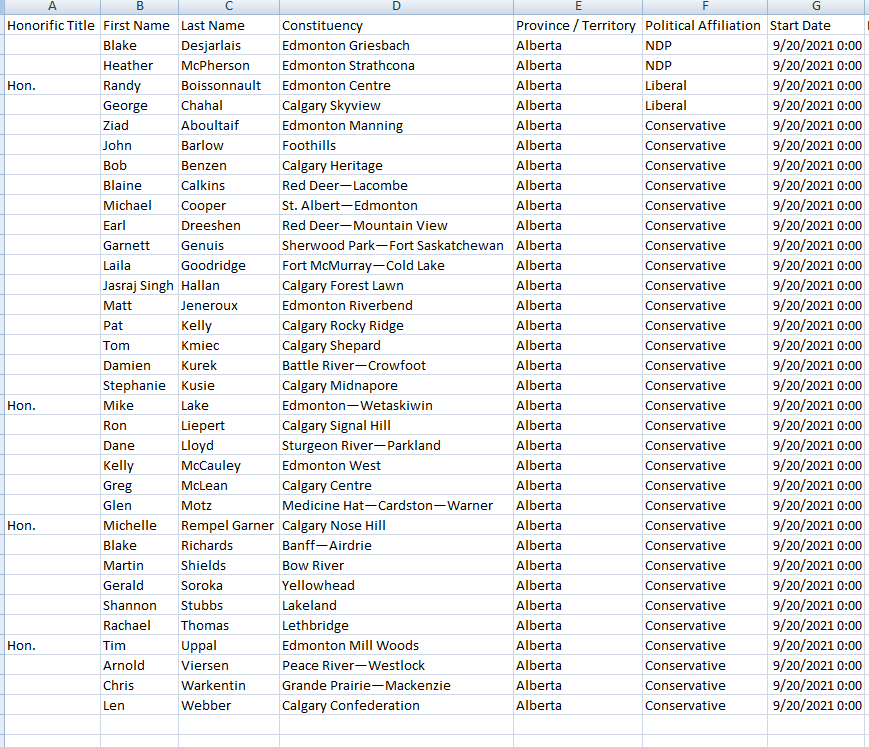Select the Soroka last name cell
The image size is (869, 747).
[229, 585]
